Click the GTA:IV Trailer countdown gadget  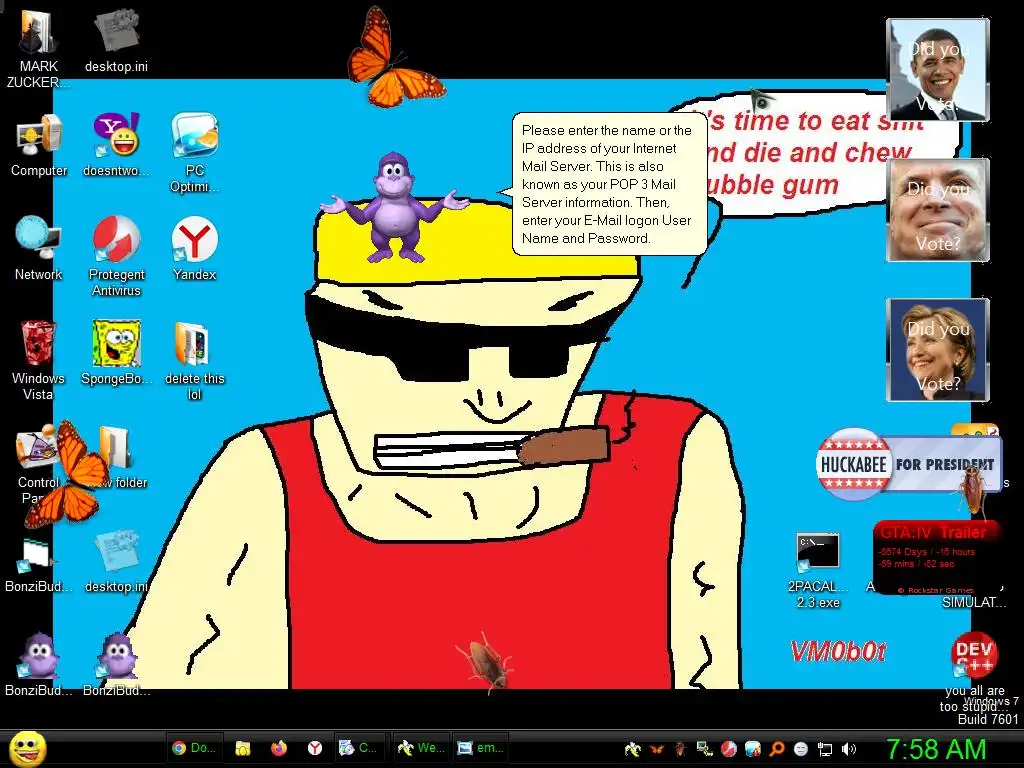coord(936,557)
